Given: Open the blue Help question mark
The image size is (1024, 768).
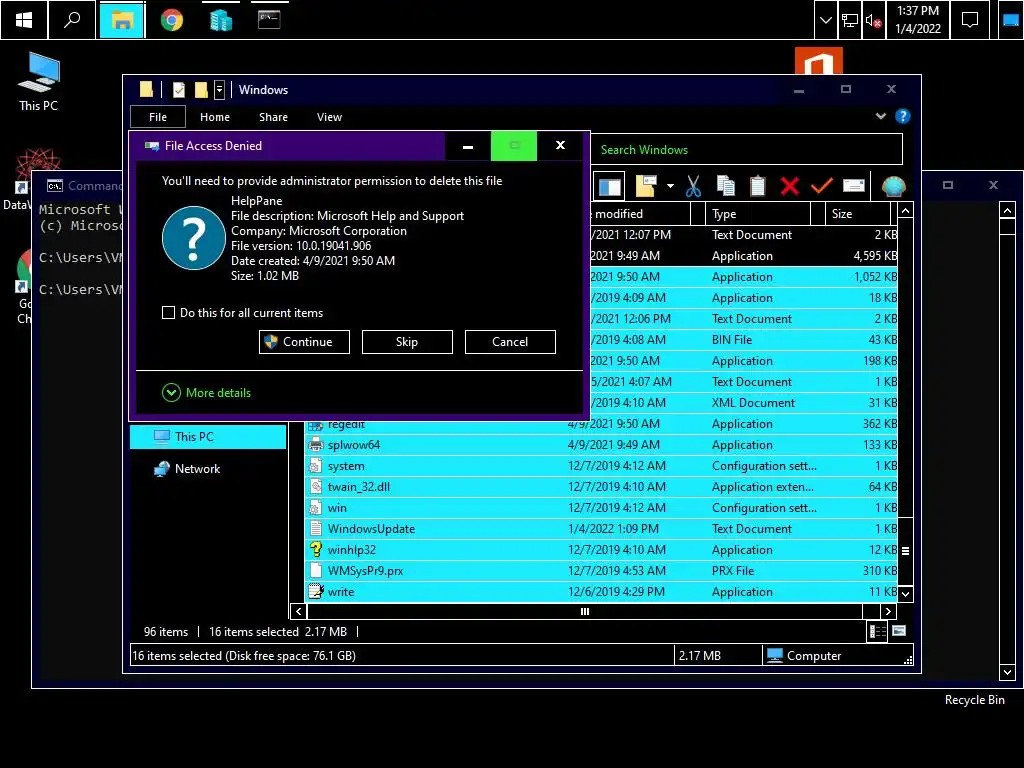Looking at the screenshot, I should click(903, 116).
